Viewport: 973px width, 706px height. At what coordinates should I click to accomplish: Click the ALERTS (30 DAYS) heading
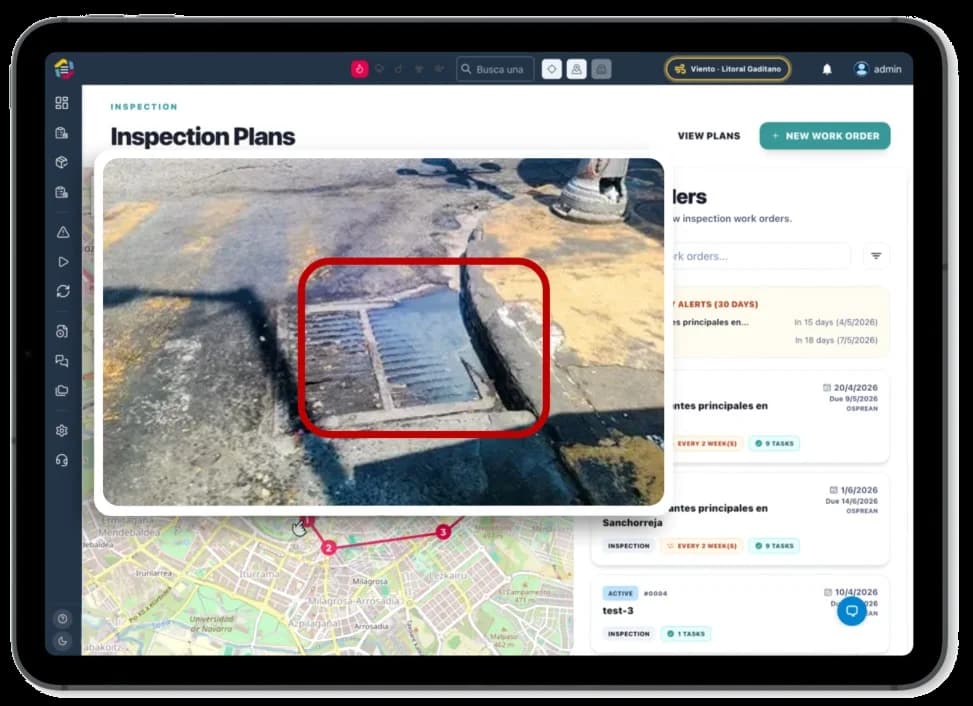point(717,304)
